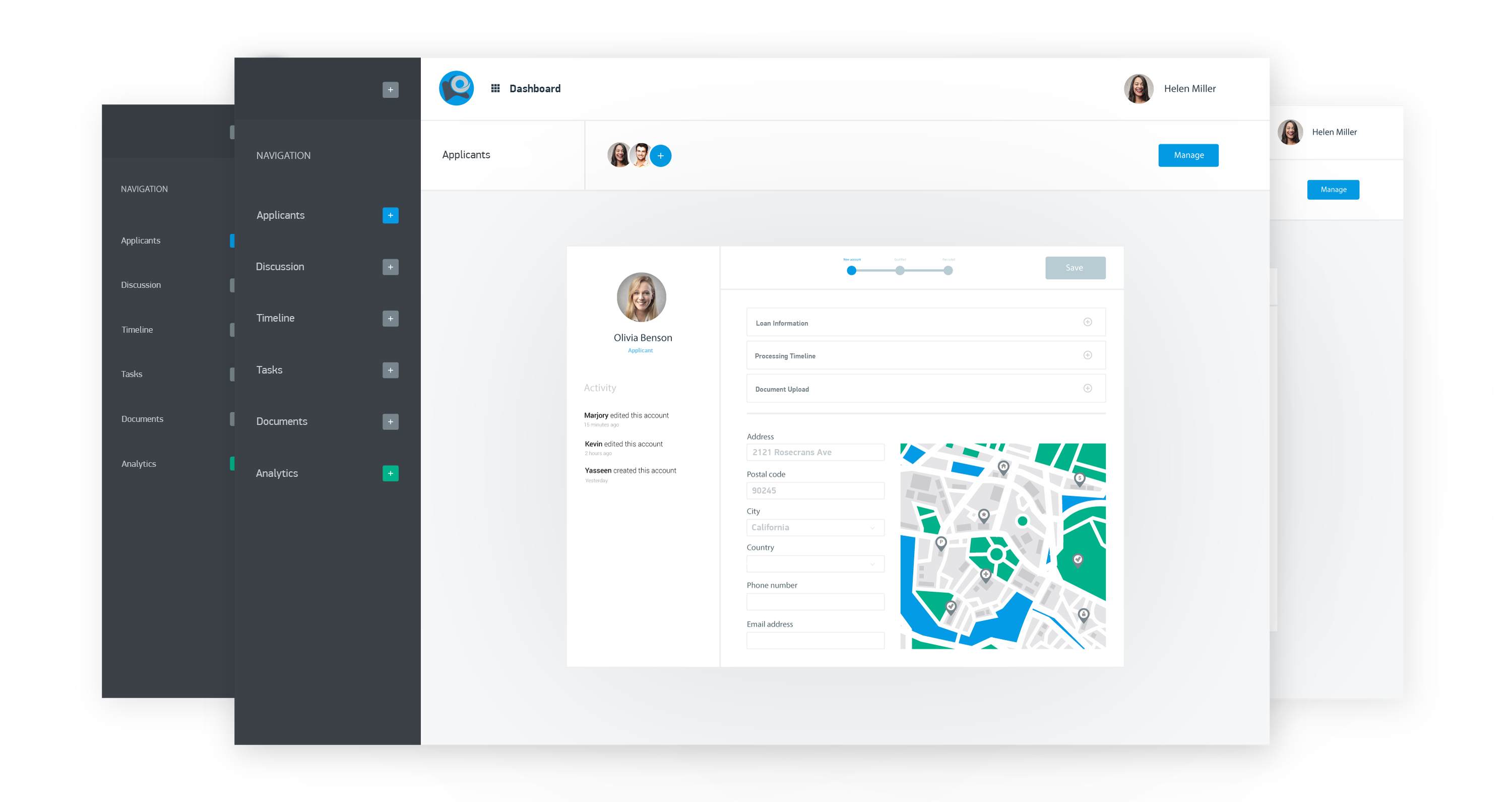Click the plus icon next to Discussion
The height and width of the screenshot is (802, 1512).
click(x=390, y=267)
